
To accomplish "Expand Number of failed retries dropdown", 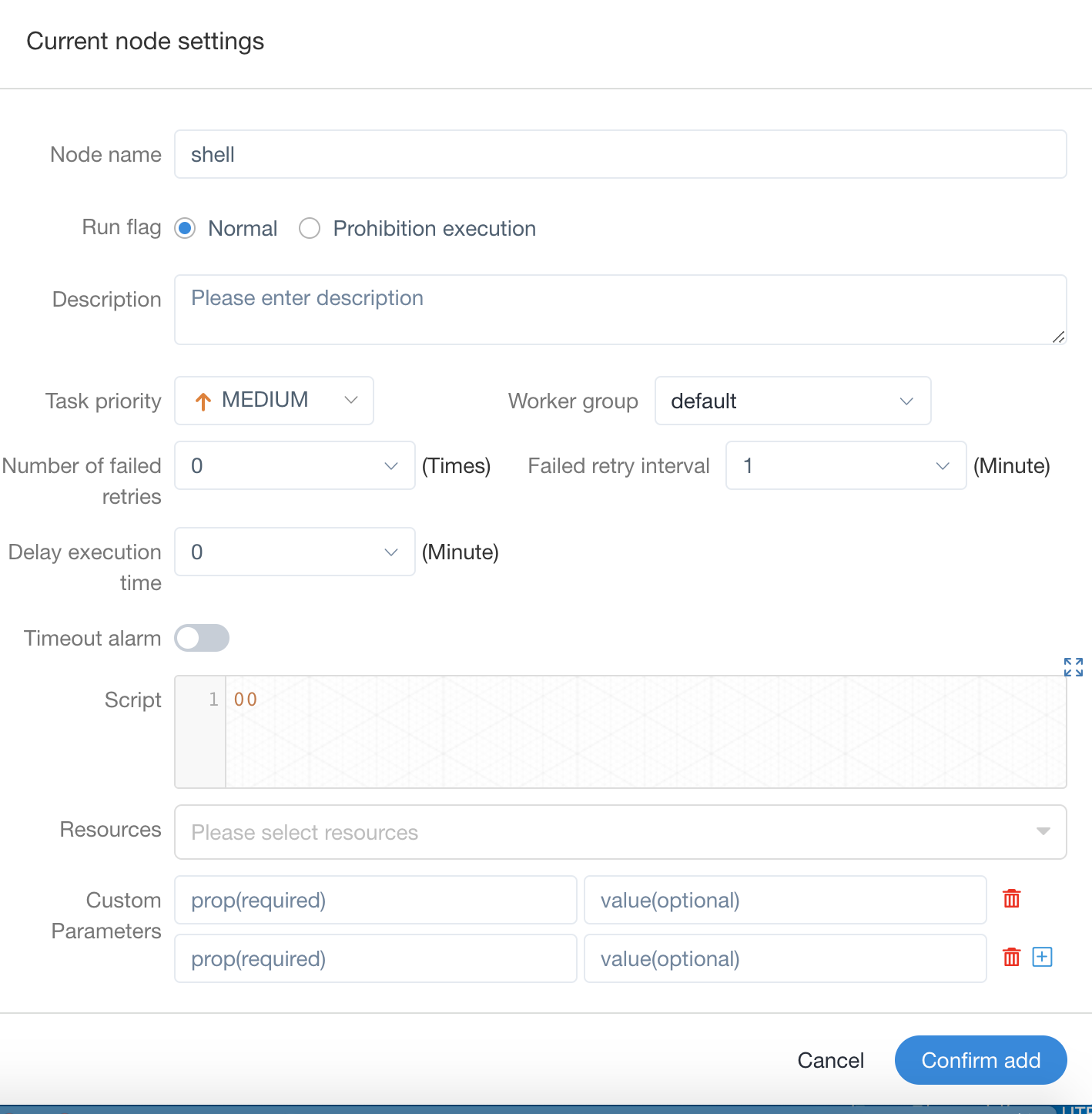I will pyautogui.click(x=294, y=465).
